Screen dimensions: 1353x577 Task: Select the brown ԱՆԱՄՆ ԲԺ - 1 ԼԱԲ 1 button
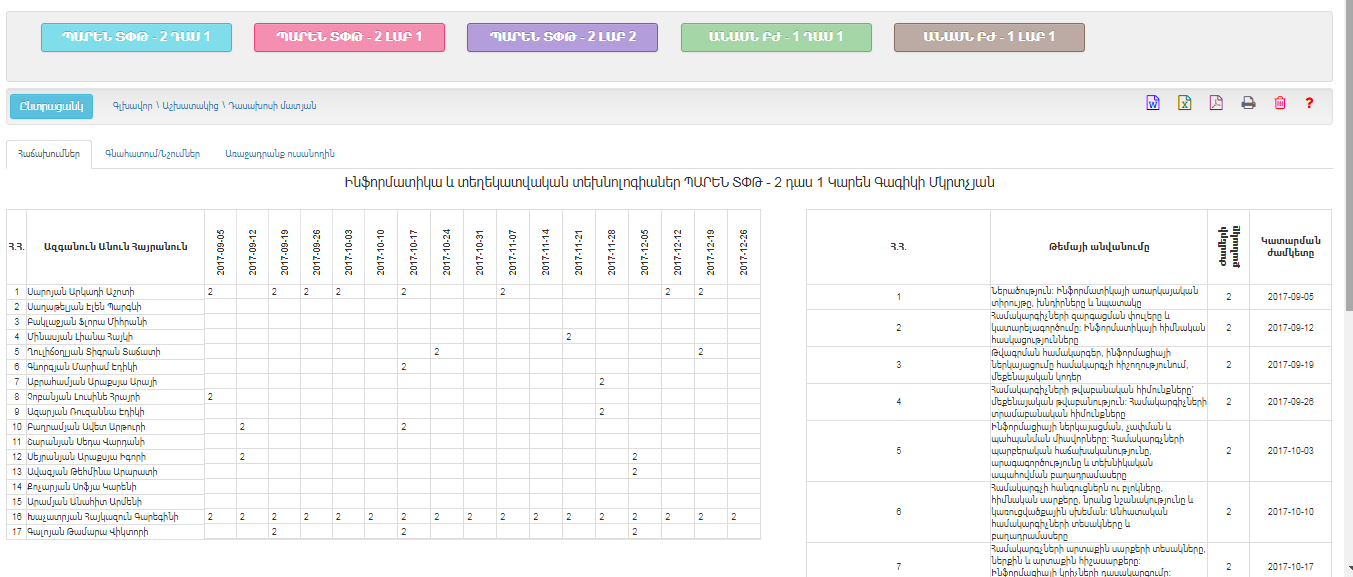coord(989,37)
